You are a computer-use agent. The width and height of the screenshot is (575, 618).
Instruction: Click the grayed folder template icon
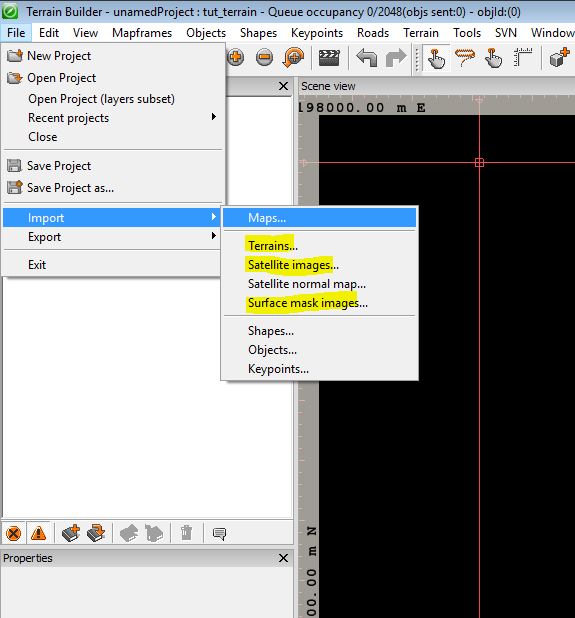click(x=154, y=533)
